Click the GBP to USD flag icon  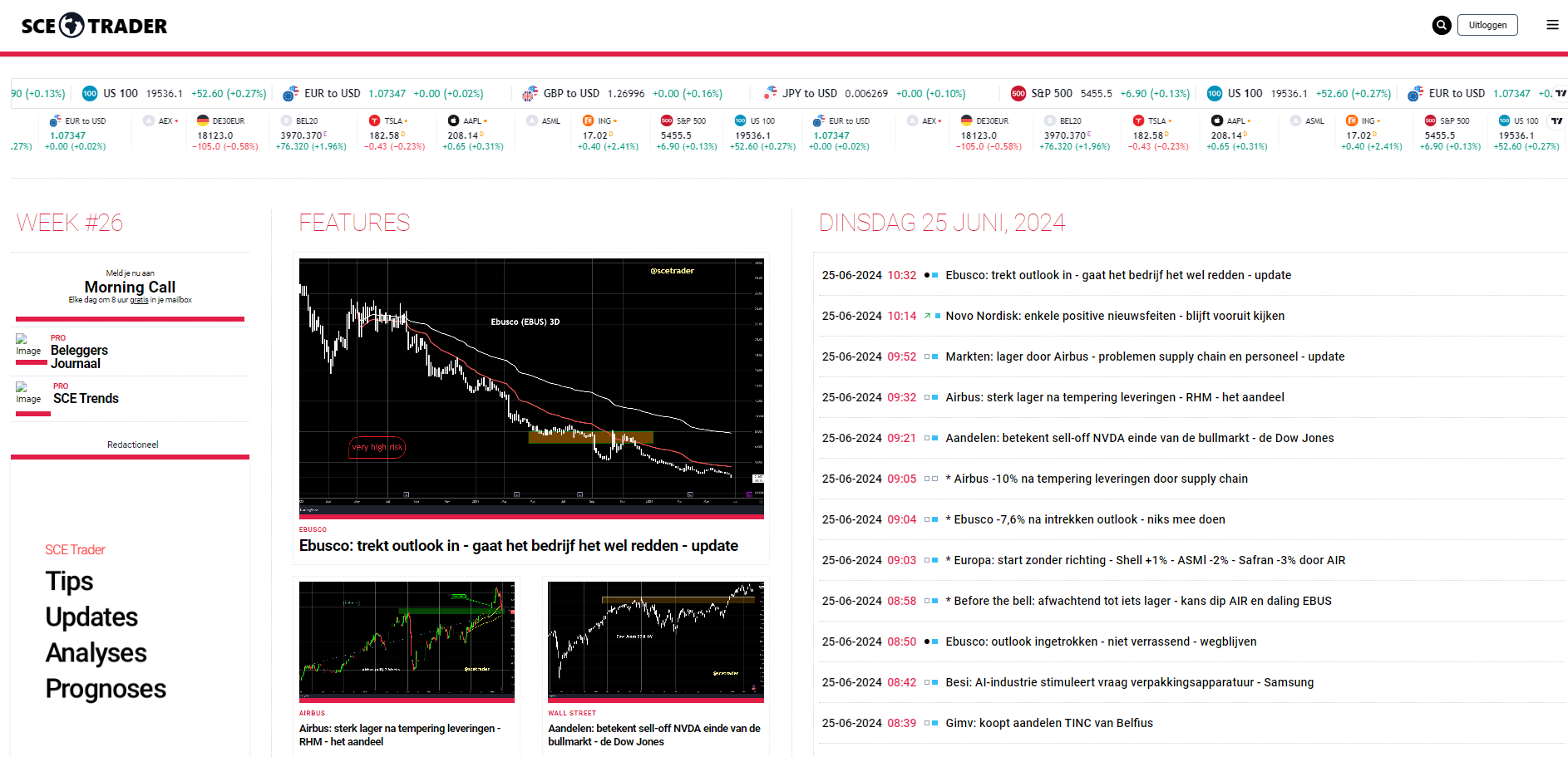(530, 94)
